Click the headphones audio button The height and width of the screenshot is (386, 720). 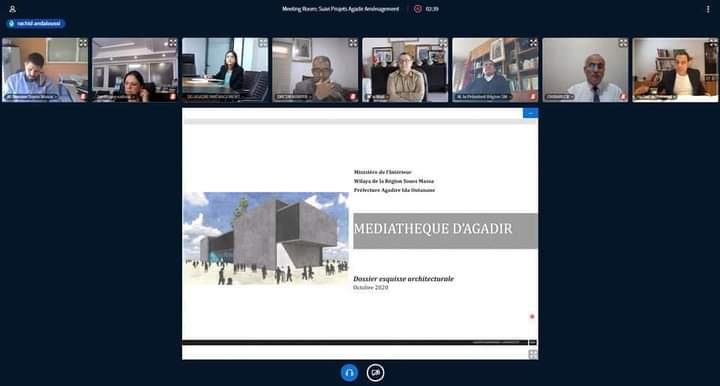(x=349, y=373)
